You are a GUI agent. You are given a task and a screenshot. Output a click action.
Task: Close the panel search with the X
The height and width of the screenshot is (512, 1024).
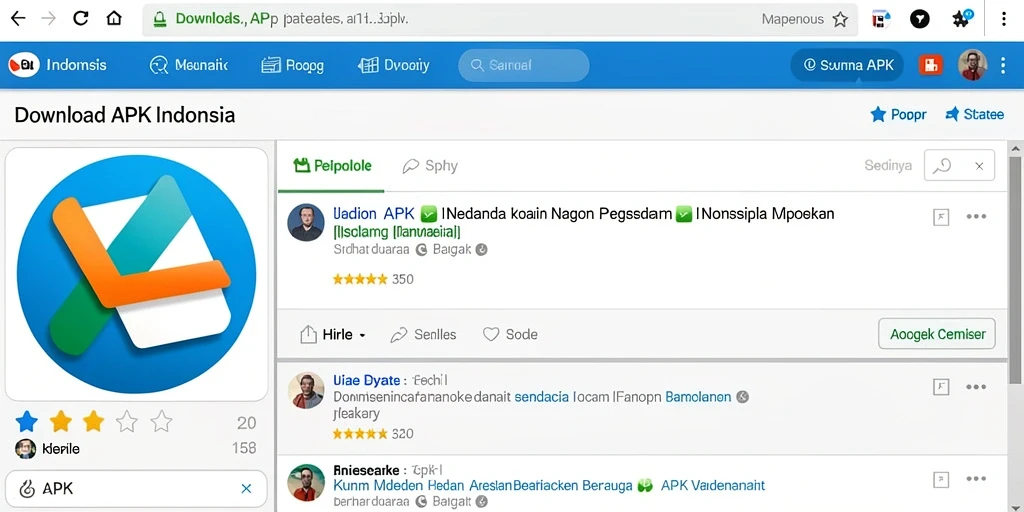pyautogui.click(x=979, y=166)
